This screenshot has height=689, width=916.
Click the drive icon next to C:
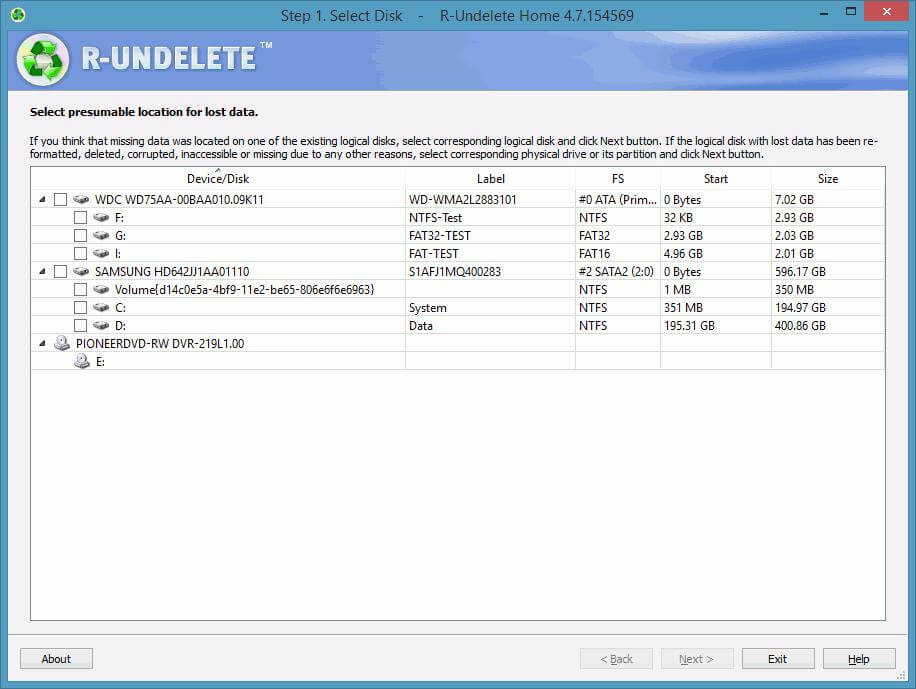[101, 307]
